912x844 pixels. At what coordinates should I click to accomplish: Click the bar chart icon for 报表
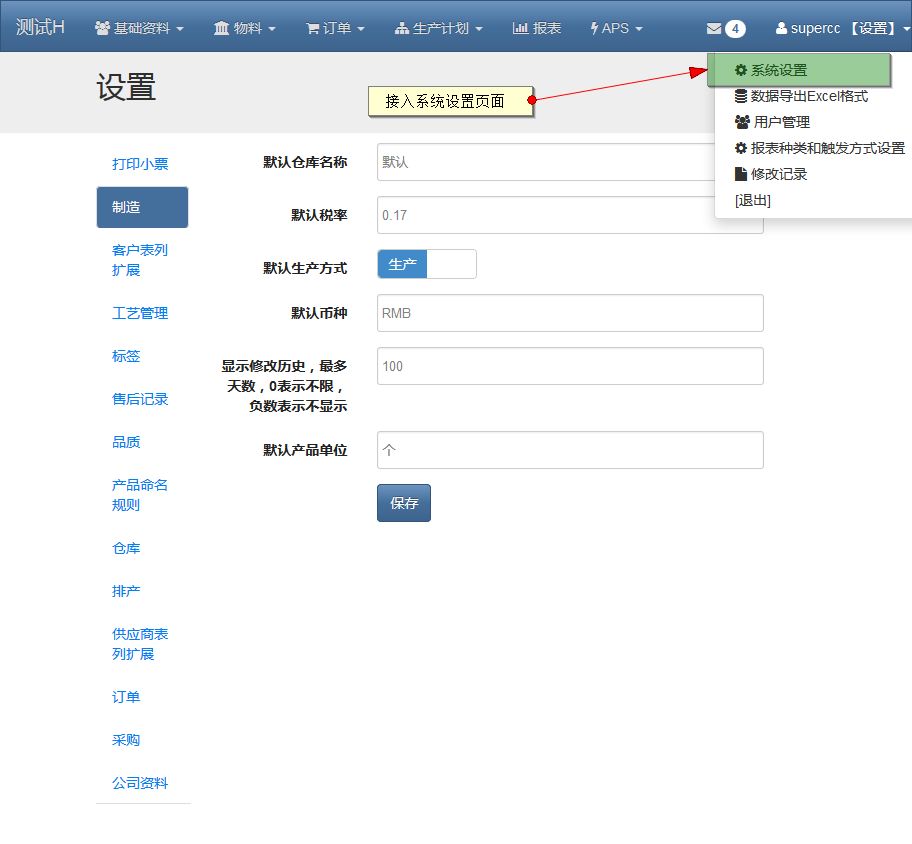pyautogui.click(x=520, y=28)
